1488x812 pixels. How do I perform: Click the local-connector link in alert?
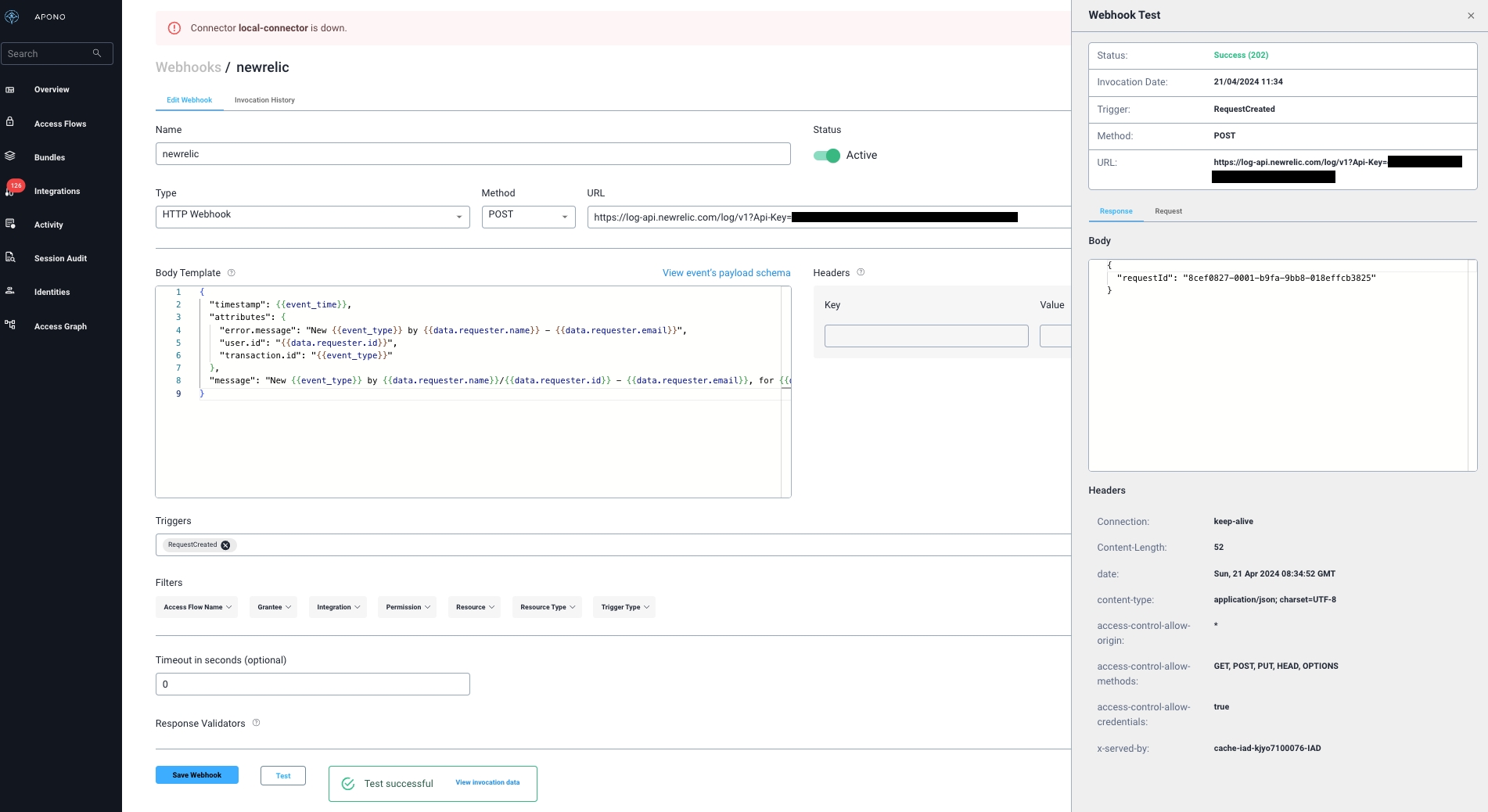coord(273,28)
